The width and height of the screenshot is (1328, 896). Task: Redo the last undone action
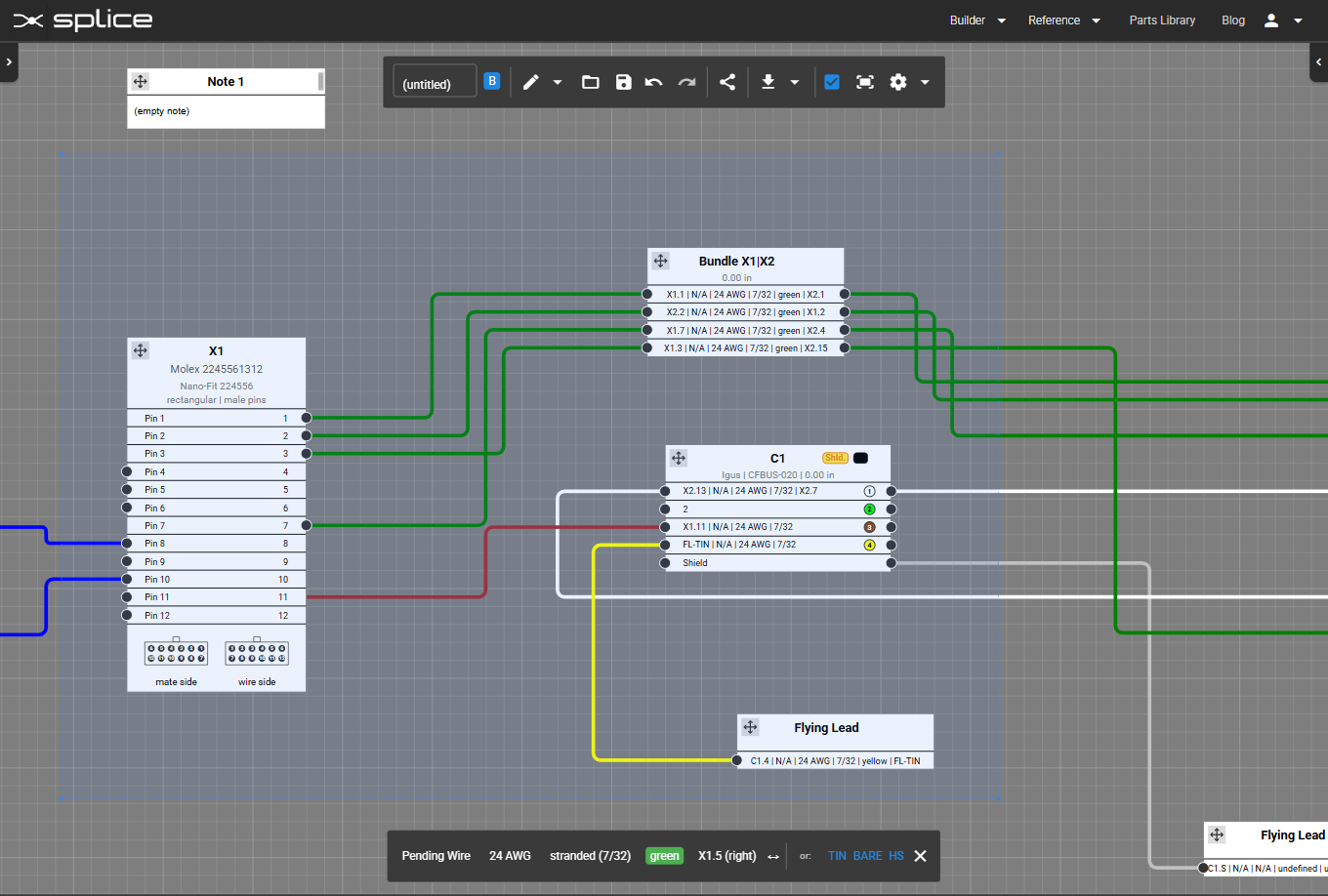point(686,82)
